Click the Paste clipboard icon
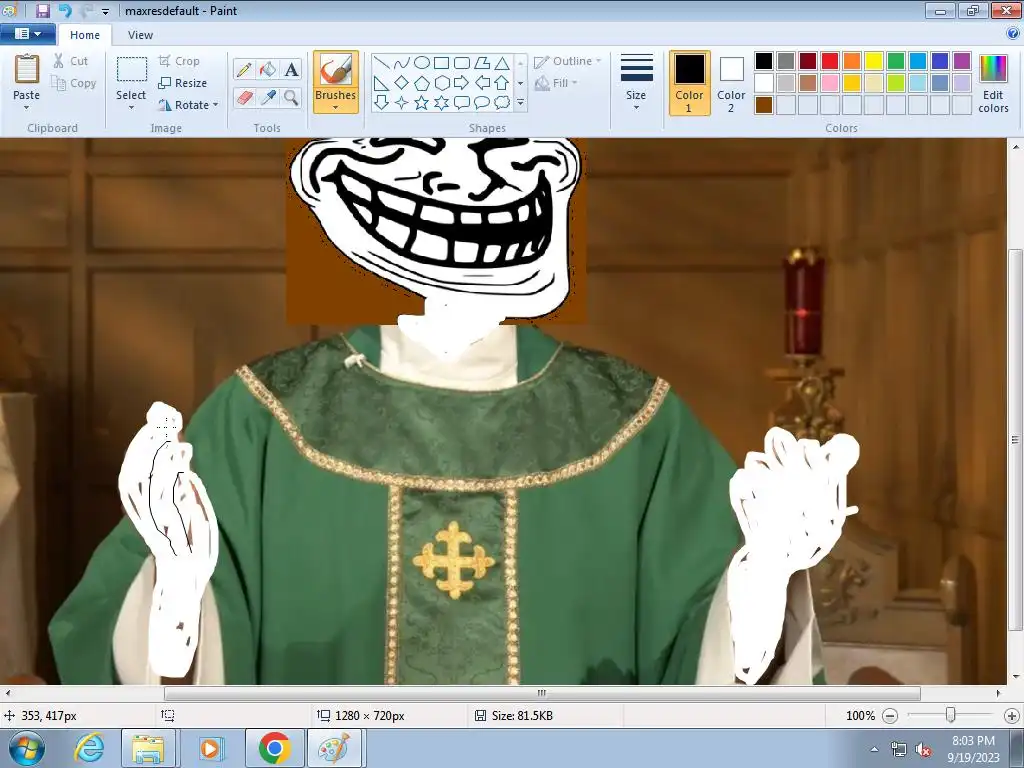This screenshot has width=1024, height=768. tap(27, 69)
